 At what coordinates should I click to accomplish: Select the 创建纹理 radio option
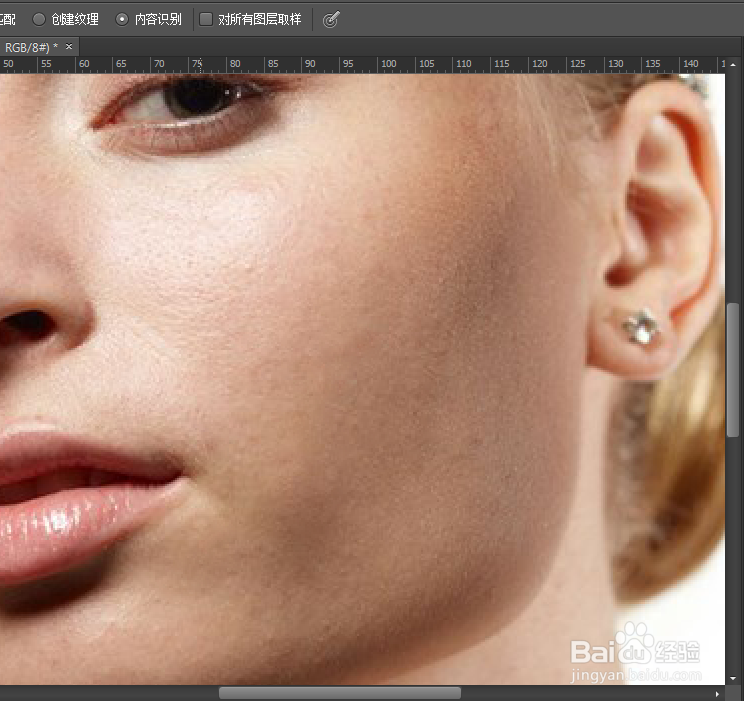click(x=38, y=19)
